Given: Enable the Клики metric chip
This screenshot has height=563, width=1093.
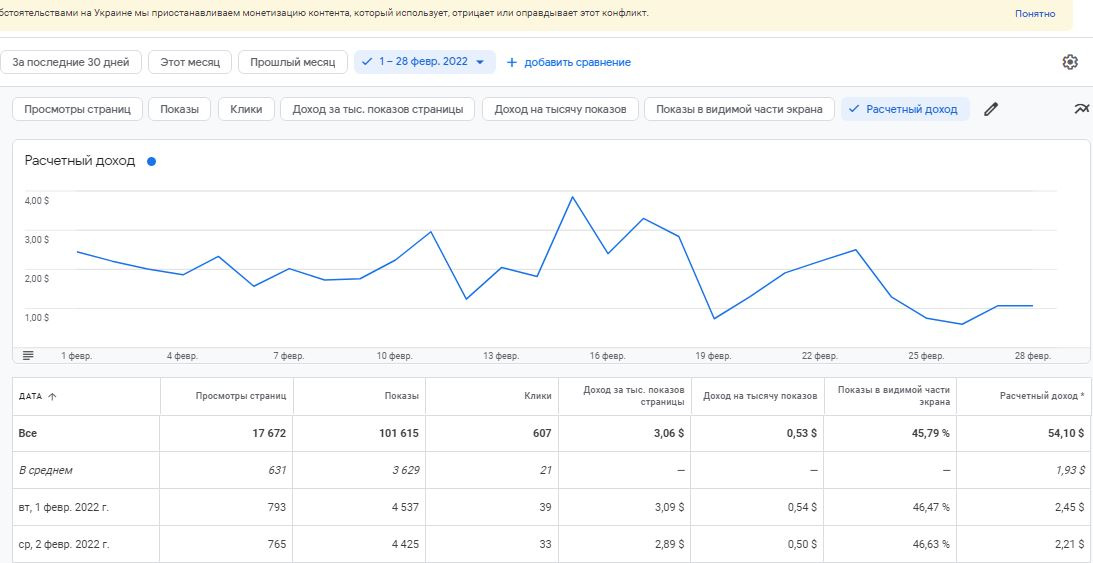Looking at the screenshot, I should (x=246, y=109).
